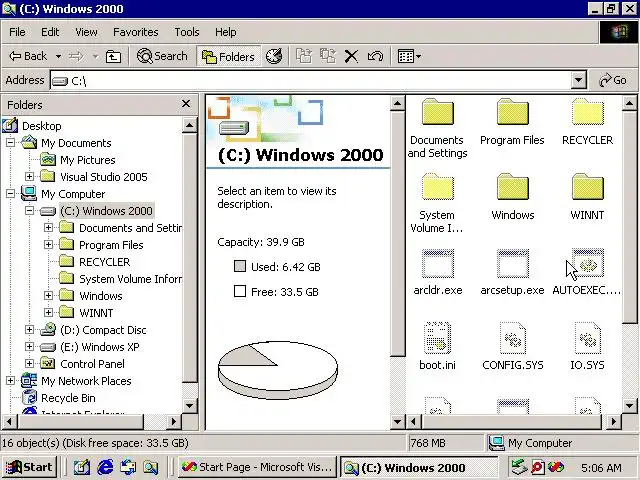The image size is (640, 480).
Task: Open the Address bar dropdown arrow
Action: (578, 80)
